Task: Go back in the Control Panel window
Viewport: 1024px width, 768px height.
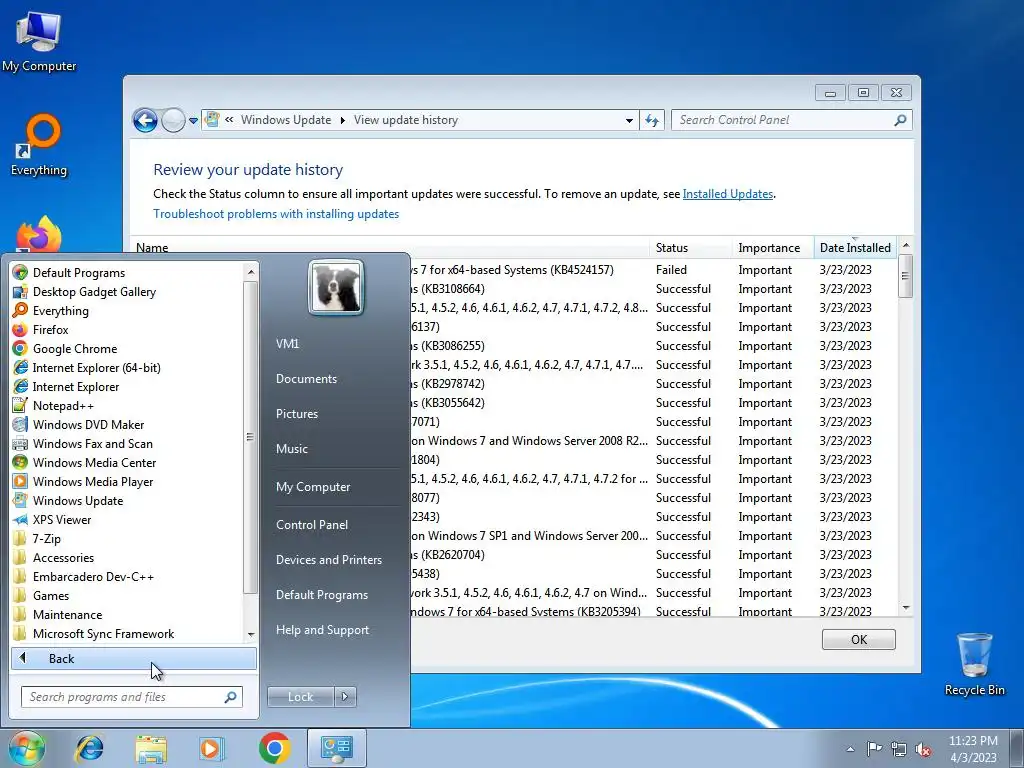Action: (x=145, y=120)
